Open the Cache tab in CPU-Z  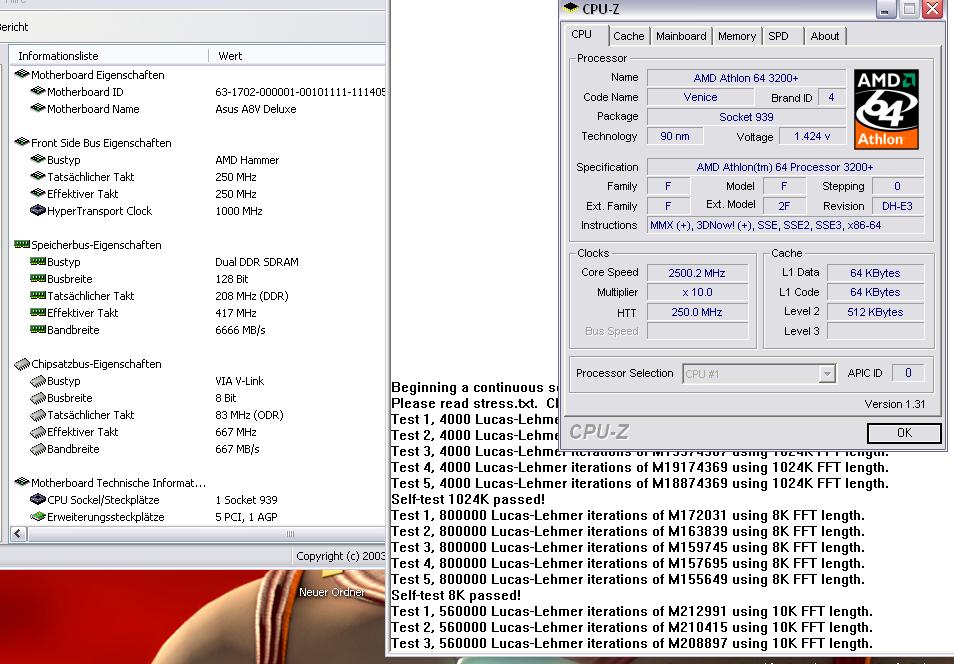628,36
